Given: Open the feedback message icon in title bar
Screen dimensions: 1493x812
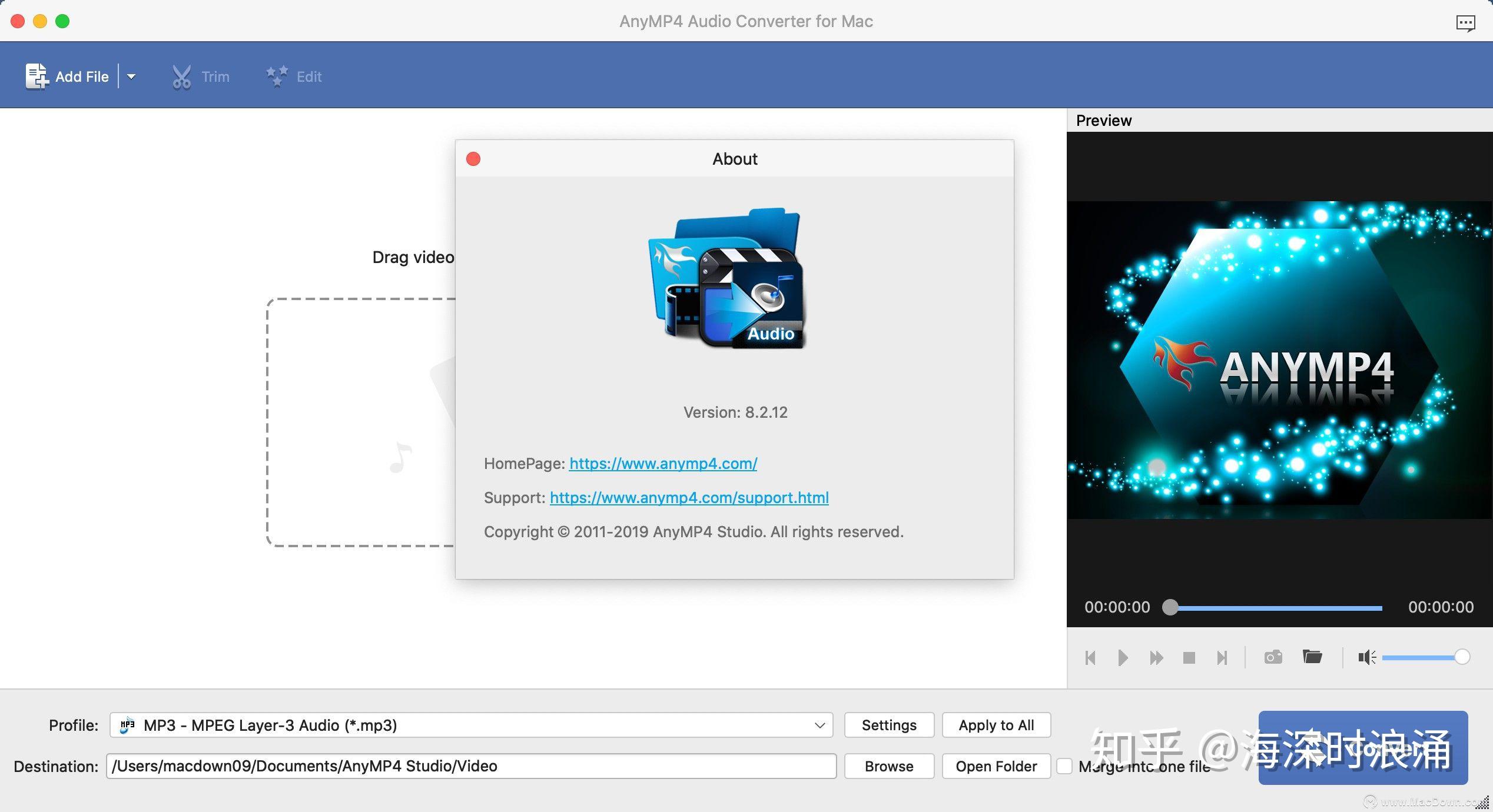Looking at the screenshot, I should tap(1465, 23).
